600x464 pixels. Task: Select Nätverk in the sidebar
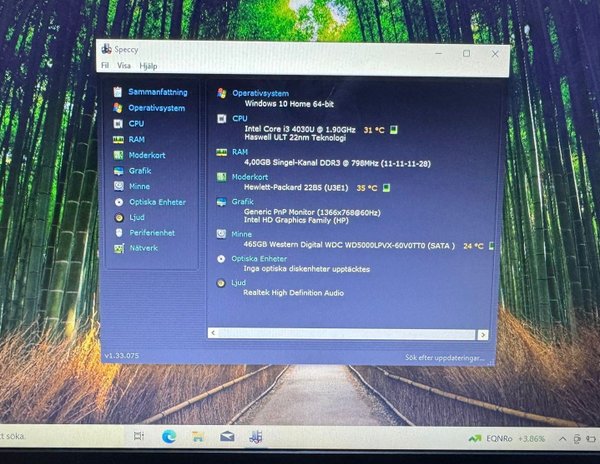coord(143,248)
